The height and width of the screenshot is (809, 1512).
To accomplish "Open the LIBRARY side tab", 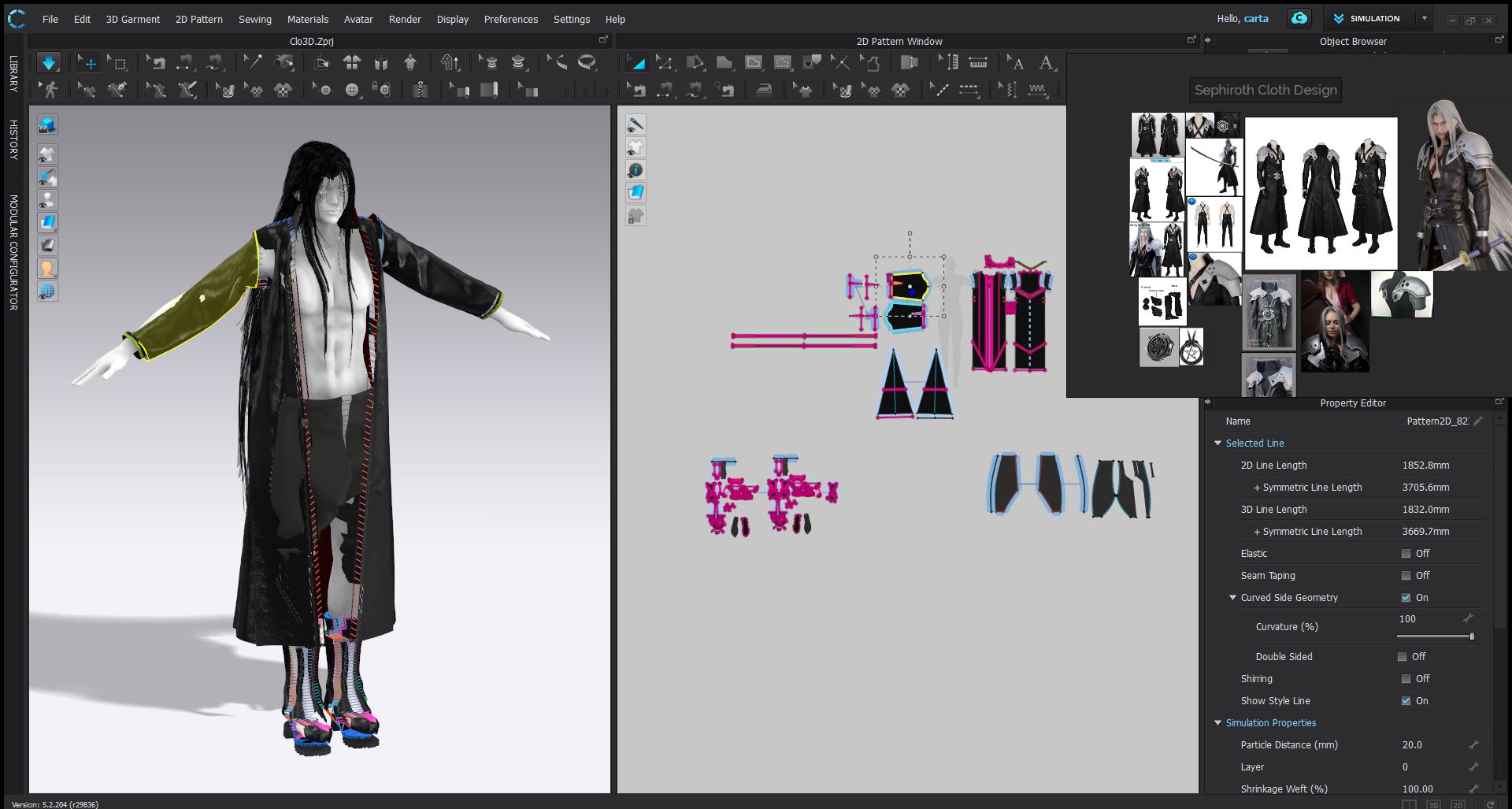I will point(13,73).
